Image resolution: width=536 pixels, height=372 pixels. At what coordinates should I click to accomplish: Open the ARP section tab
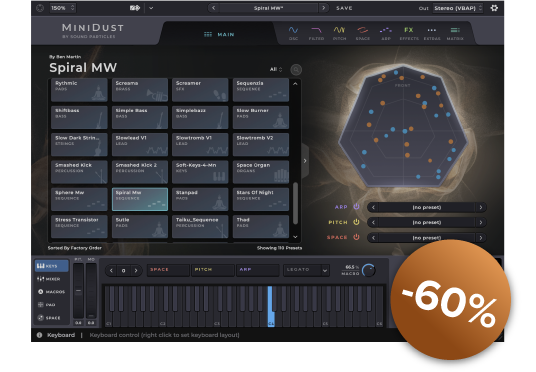click(x=386, y=34)
